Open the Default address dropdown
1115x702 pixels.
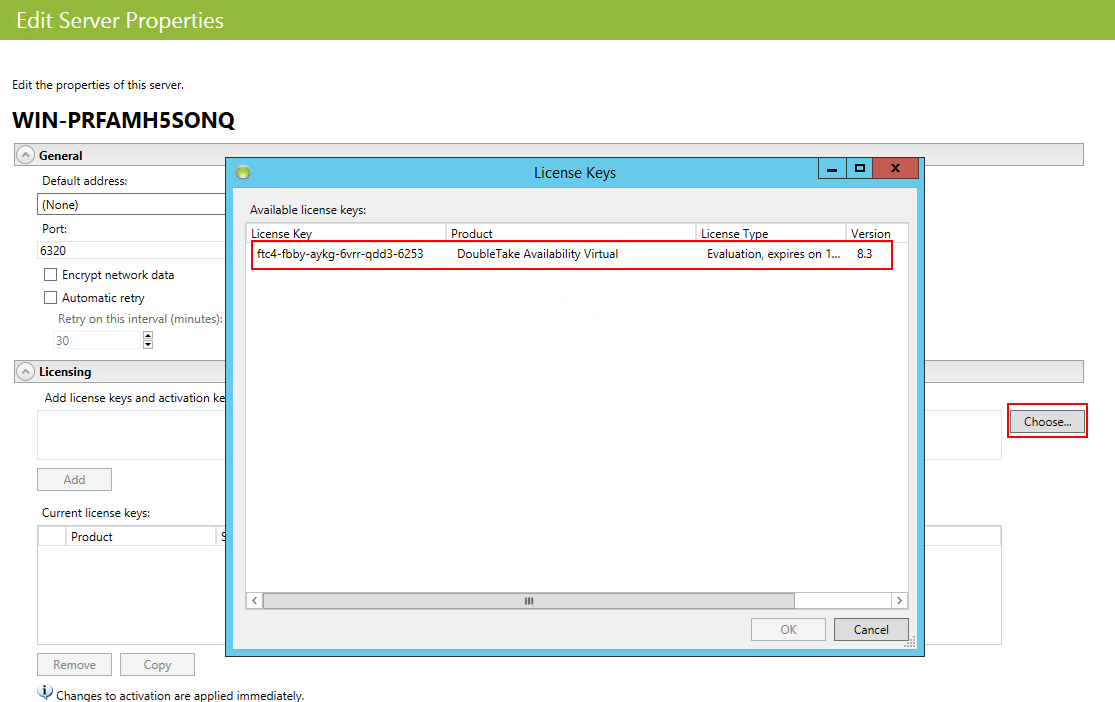click(132, 204)
